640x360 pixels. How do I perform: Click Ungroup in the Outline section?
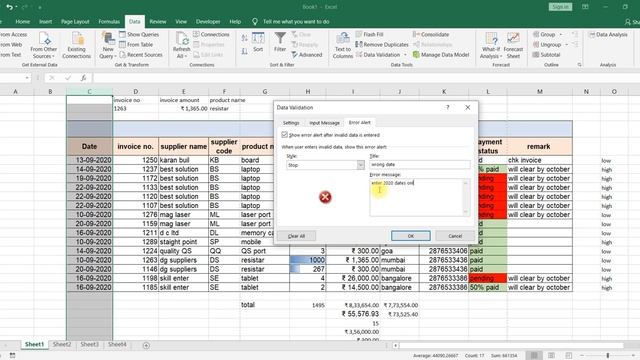click(547, 44)
